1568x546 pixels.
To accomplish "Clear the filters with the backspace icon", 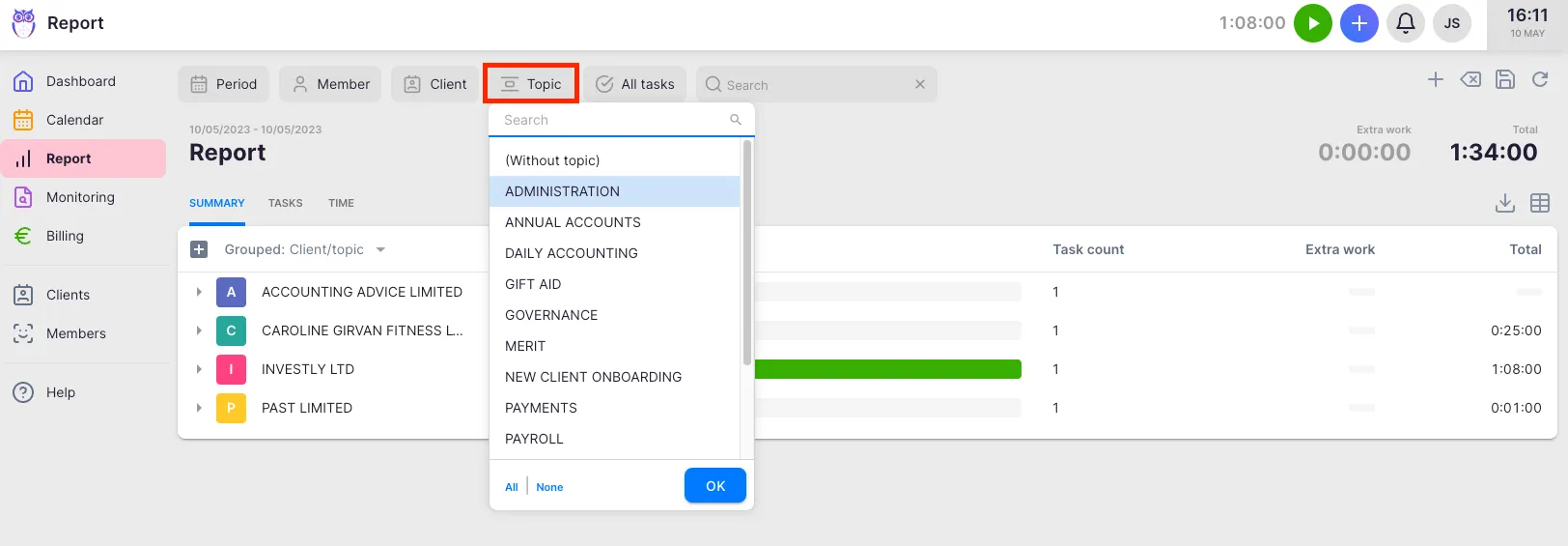I will click(1470, 80).
